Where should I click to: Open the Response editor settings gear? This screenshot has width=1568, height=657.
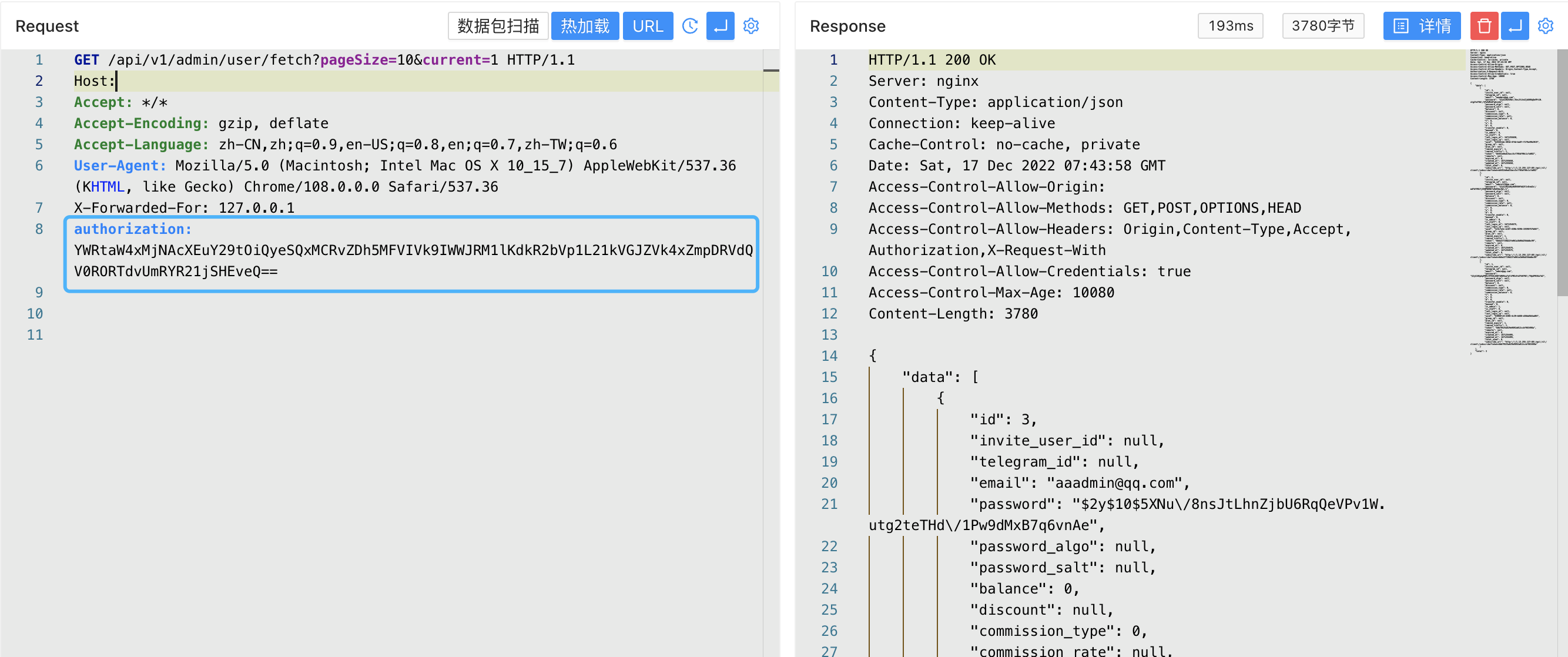(1545, 26)
